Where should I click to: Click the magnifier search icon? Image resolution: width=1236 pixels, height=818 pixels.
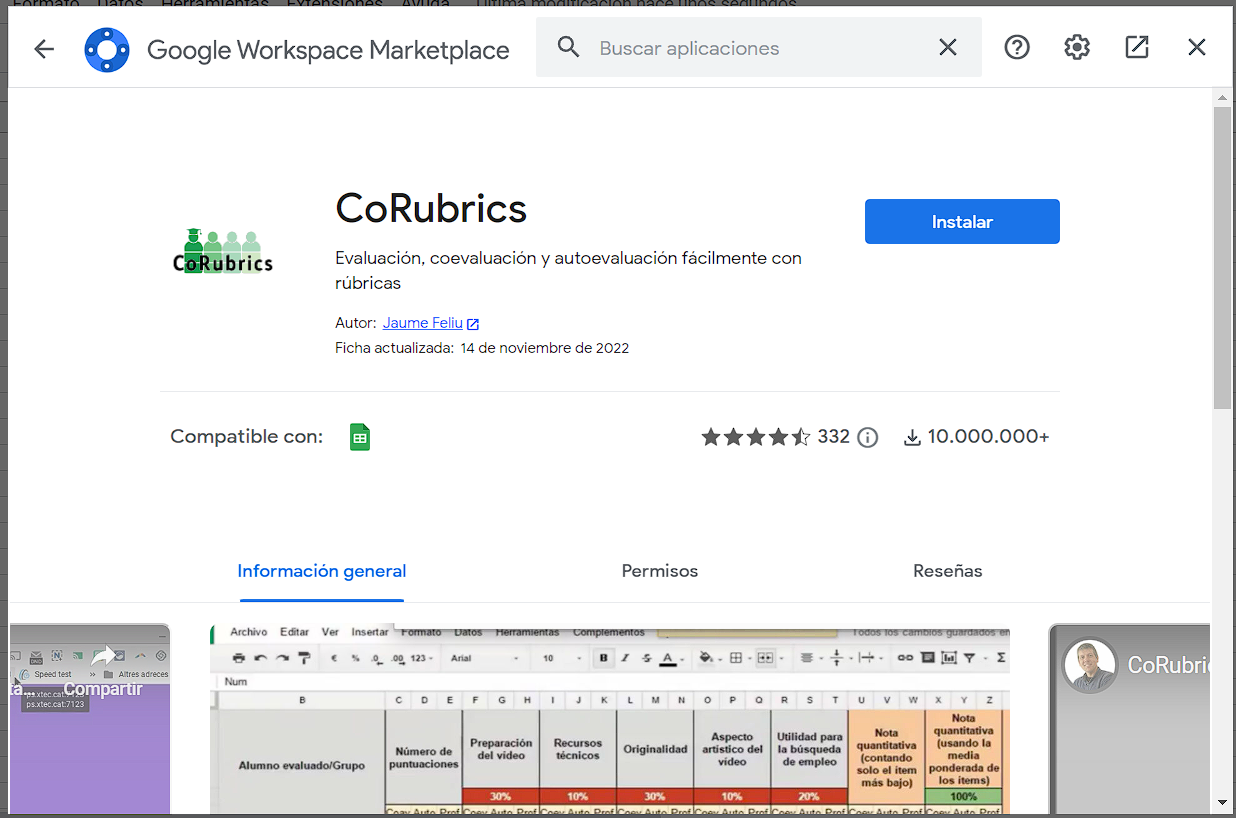click(568, 47)
